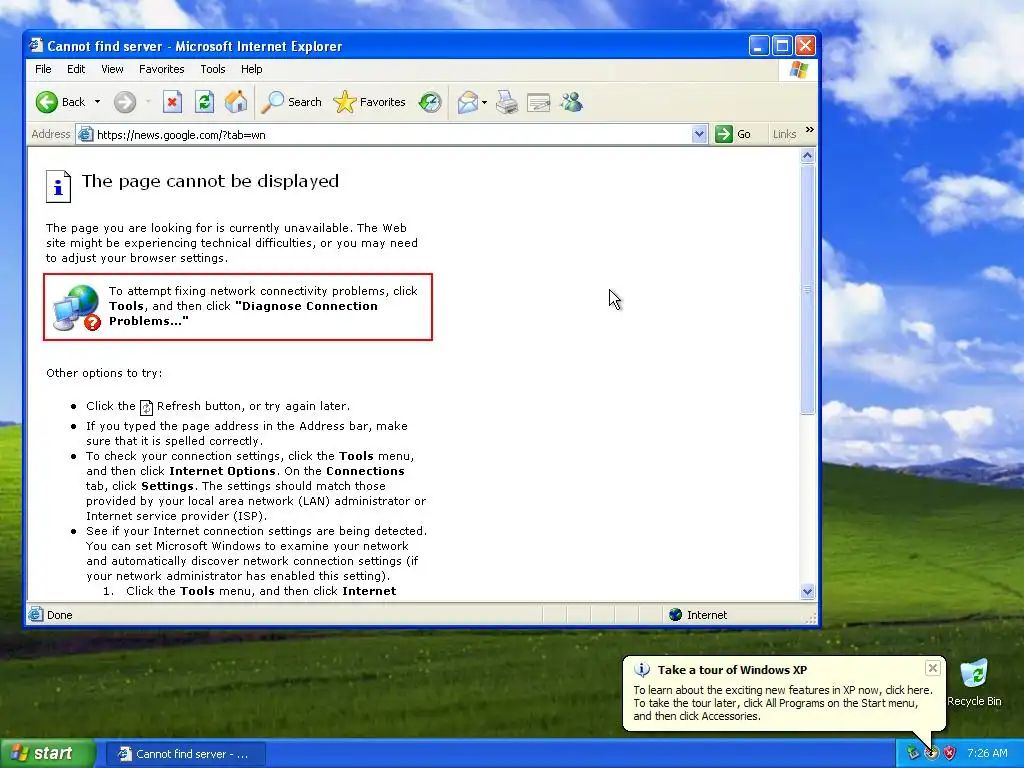Image resolution: width=1024 pixels, height=768 pixels.
Task: Click the info icon beside page heading
Action: coord(58,187)
